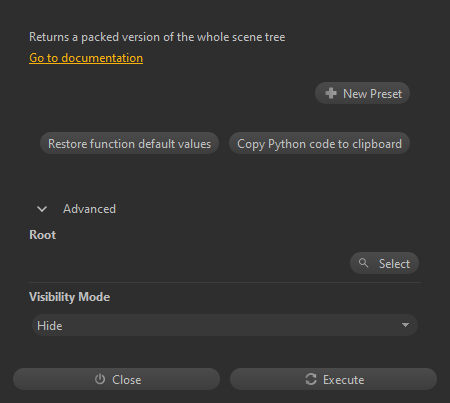
Task: Click the New Preset button
Action: 362,93
